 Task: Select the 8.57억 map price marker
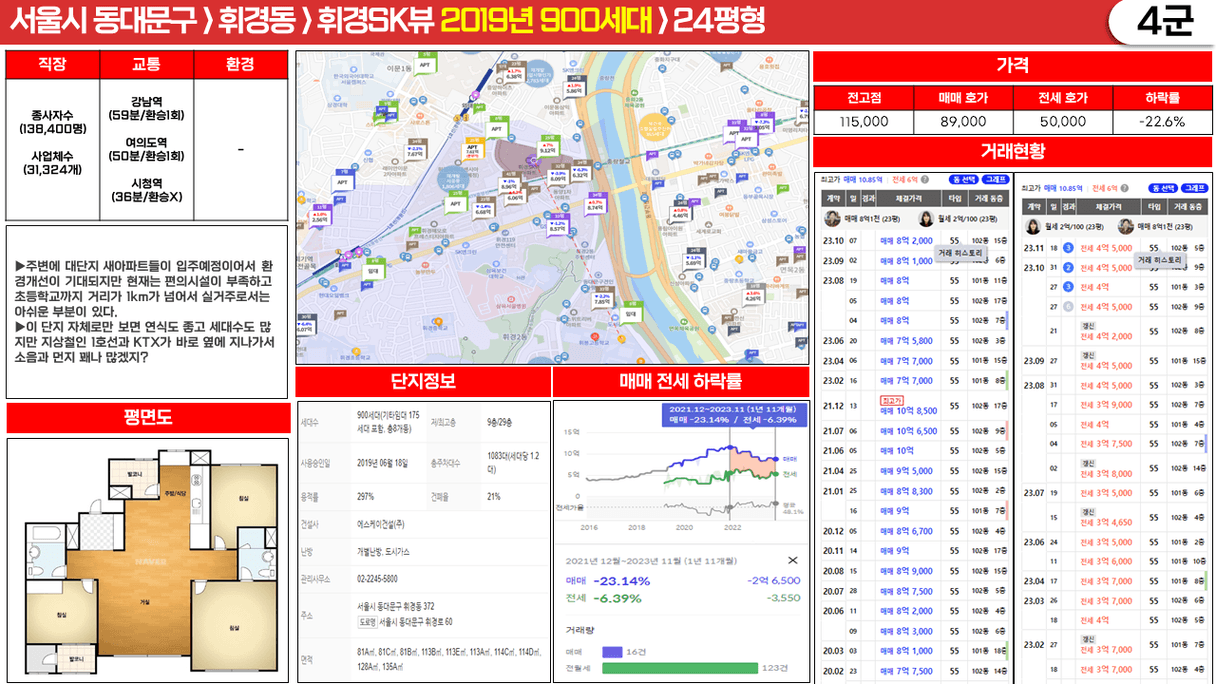(x=558, y=224)
